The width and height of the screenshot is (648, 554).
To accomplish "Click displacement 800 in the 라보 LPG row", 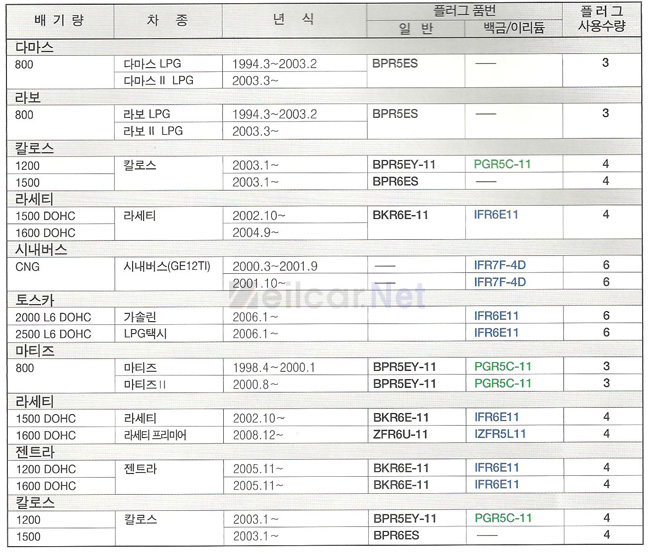I will pyautogui.click(x=24, y=115).
